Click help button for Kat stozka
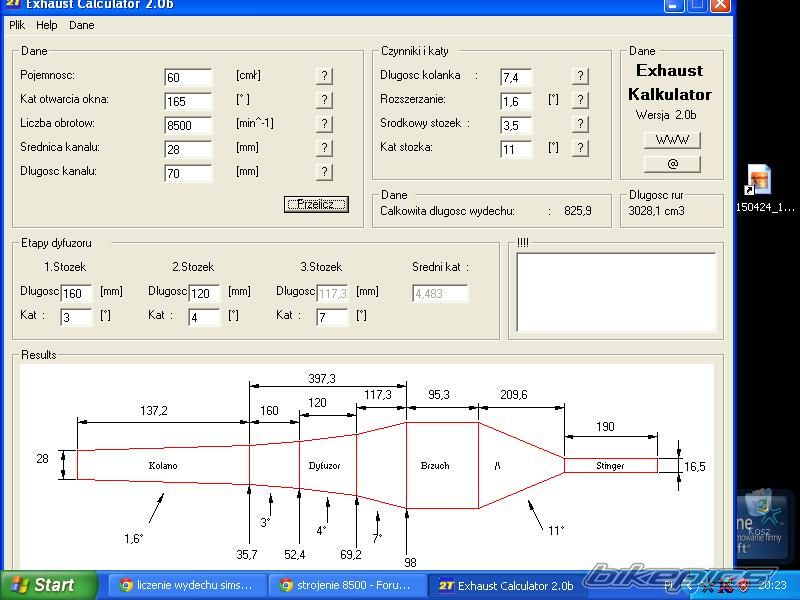This screenshot has height=600, width=800. point(580,148)
